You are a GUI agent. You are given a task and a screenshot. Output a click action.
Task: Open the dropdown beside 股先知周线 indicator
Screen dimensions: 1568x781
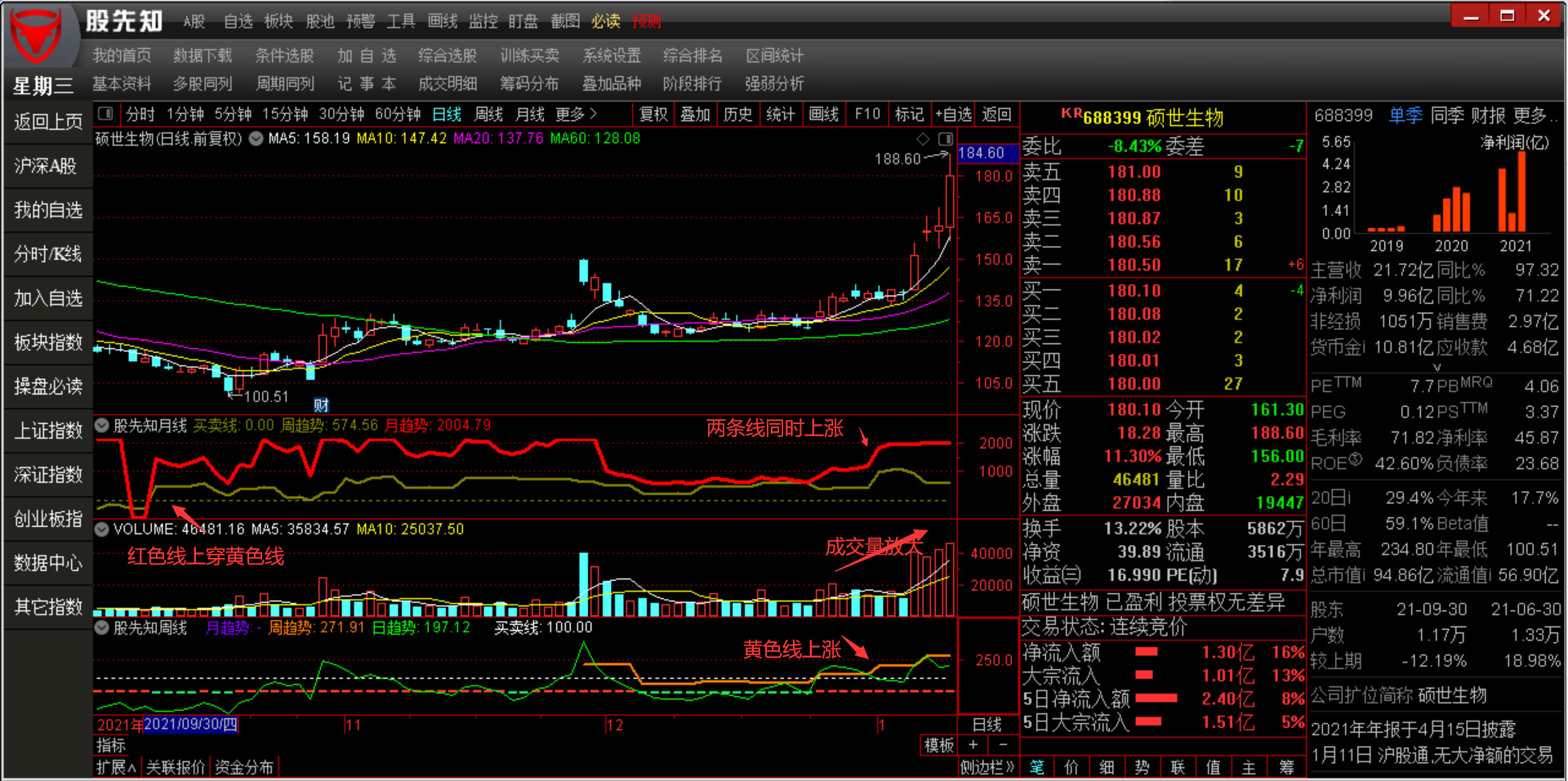pyautogui.click(x=102, y=628)
